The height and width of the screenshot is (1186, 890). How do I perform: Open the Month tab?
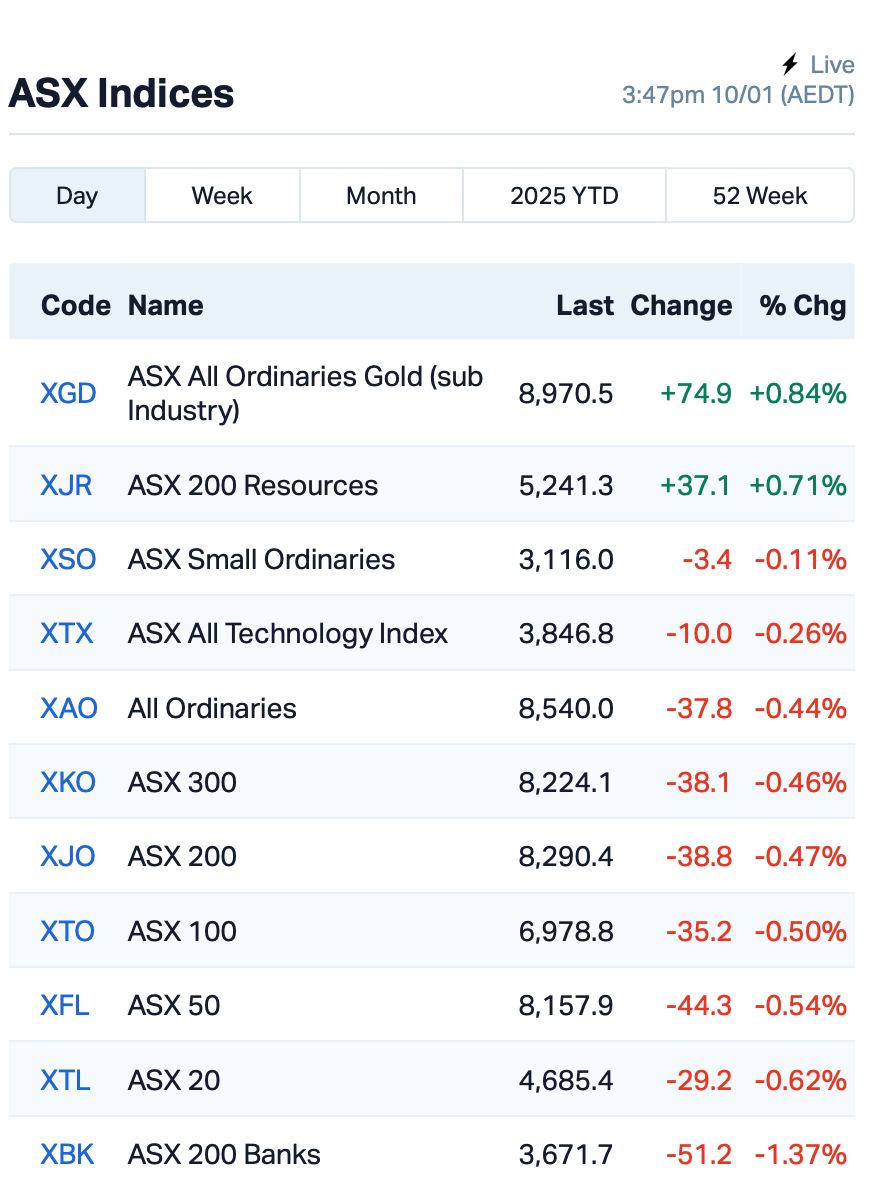381,195
